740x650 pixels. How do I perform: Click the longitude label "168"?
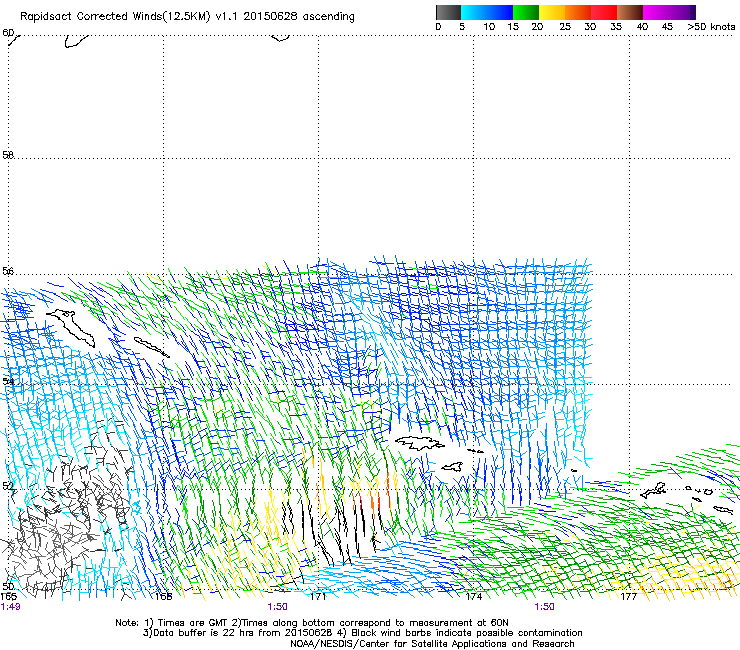(163, 597)
